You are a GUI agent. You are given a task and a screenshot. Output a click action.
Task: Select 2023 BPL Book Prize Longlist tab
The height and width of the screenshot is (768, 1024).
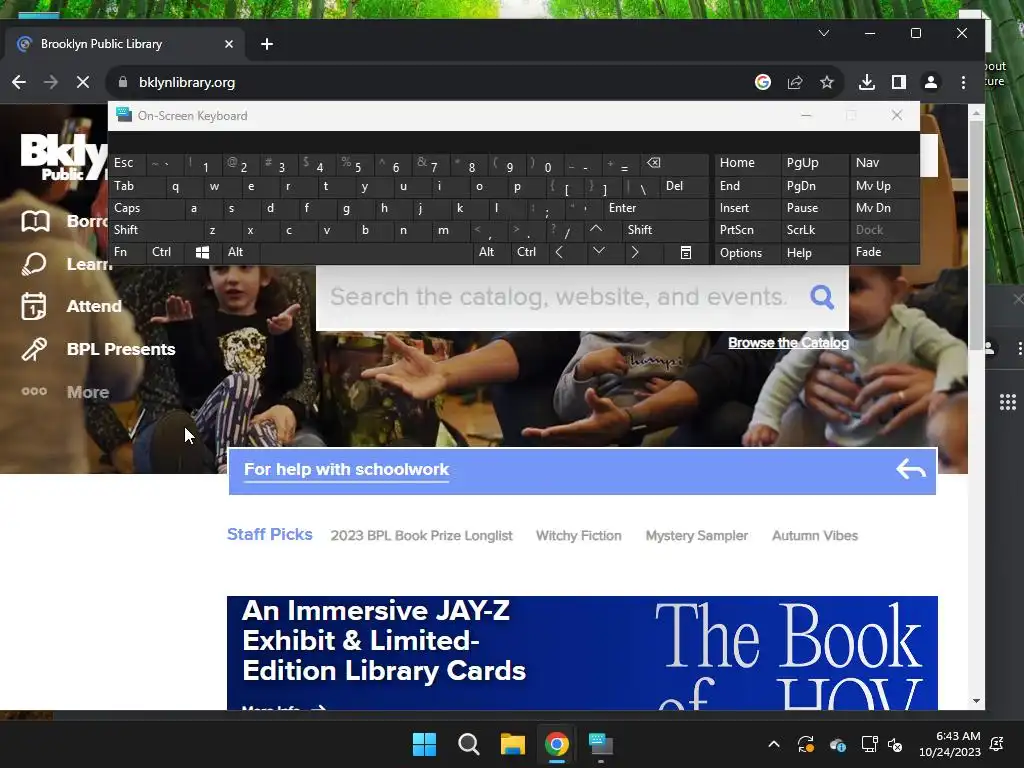point(421,536)
